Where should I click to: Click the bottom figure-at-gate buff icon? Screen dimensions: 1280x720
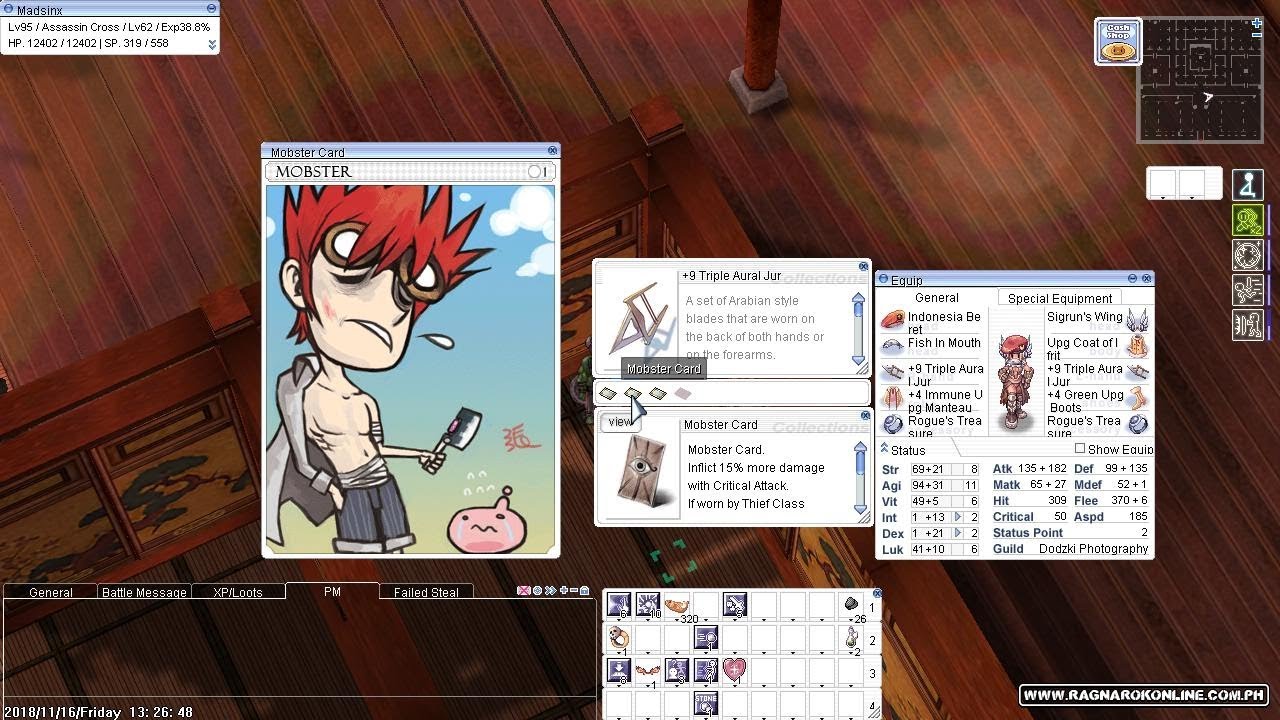1248,325
